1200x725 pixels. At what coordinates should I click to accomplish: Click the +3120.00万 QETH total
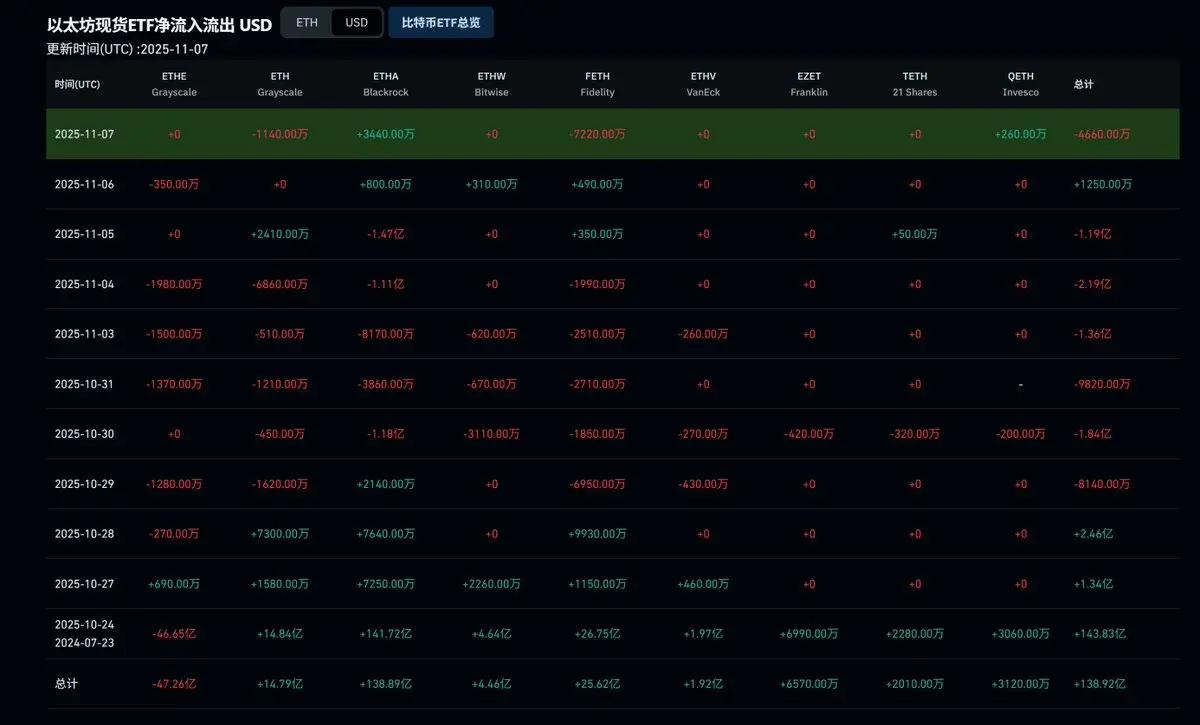[1021, 684]
